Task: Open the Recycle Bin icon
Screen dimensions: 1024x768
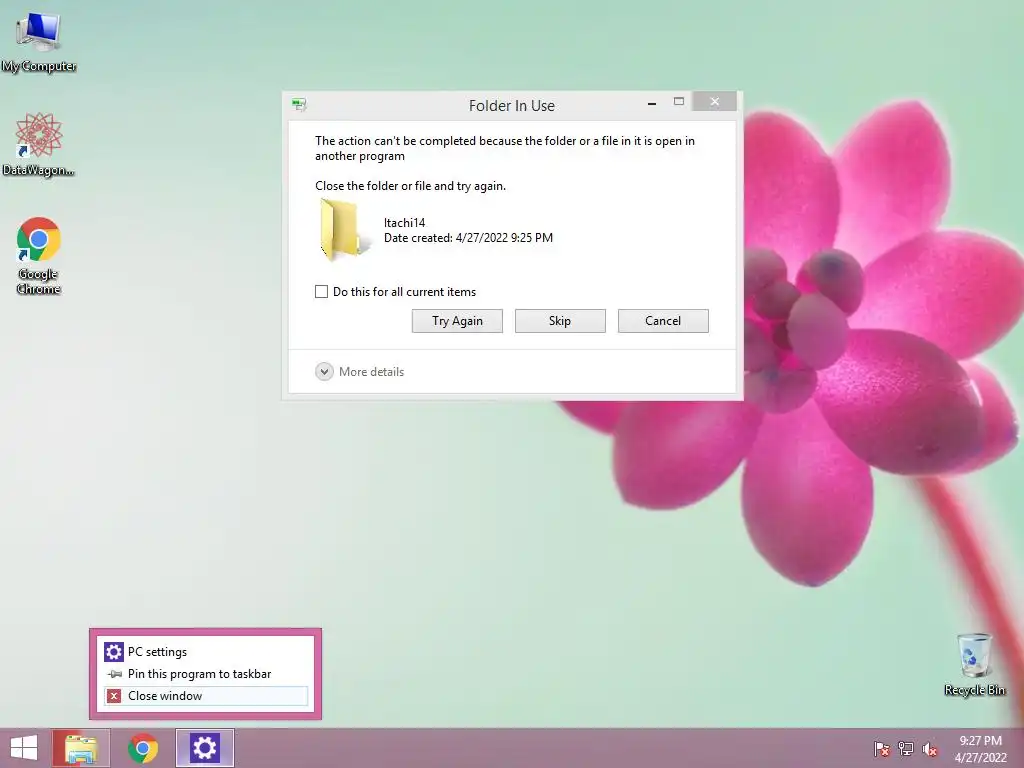Action: pos(974,664)
